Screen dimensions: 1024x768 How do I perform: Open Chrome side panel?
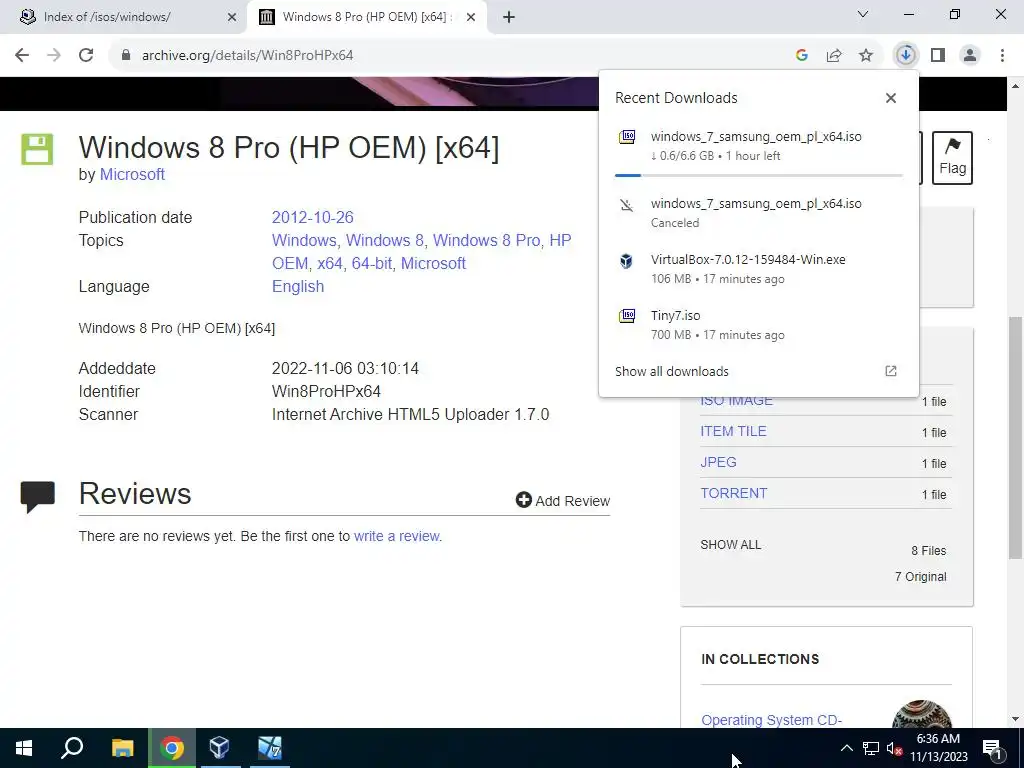coord(938,56)
